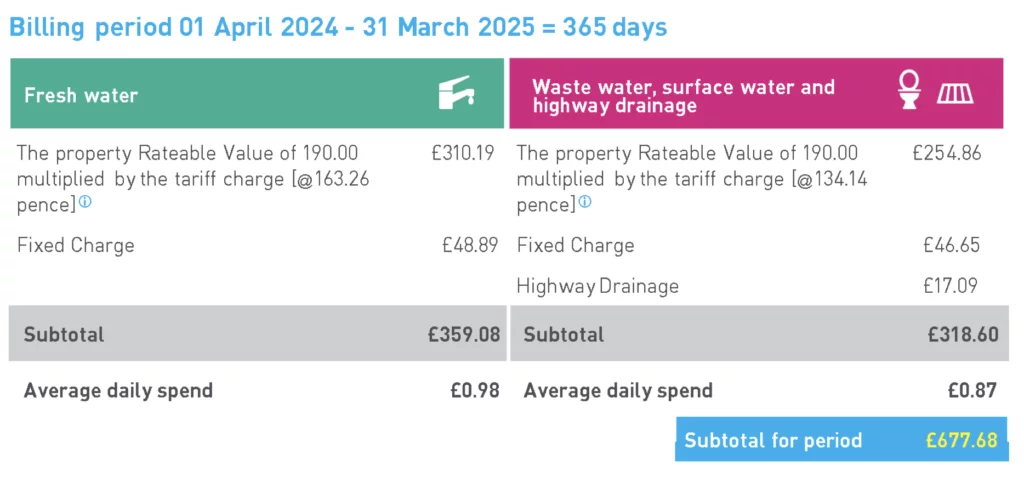Click waste water Fixed Charge £46.65 amount
Screen dimensions: 1024x477
(x=952, y=246)
